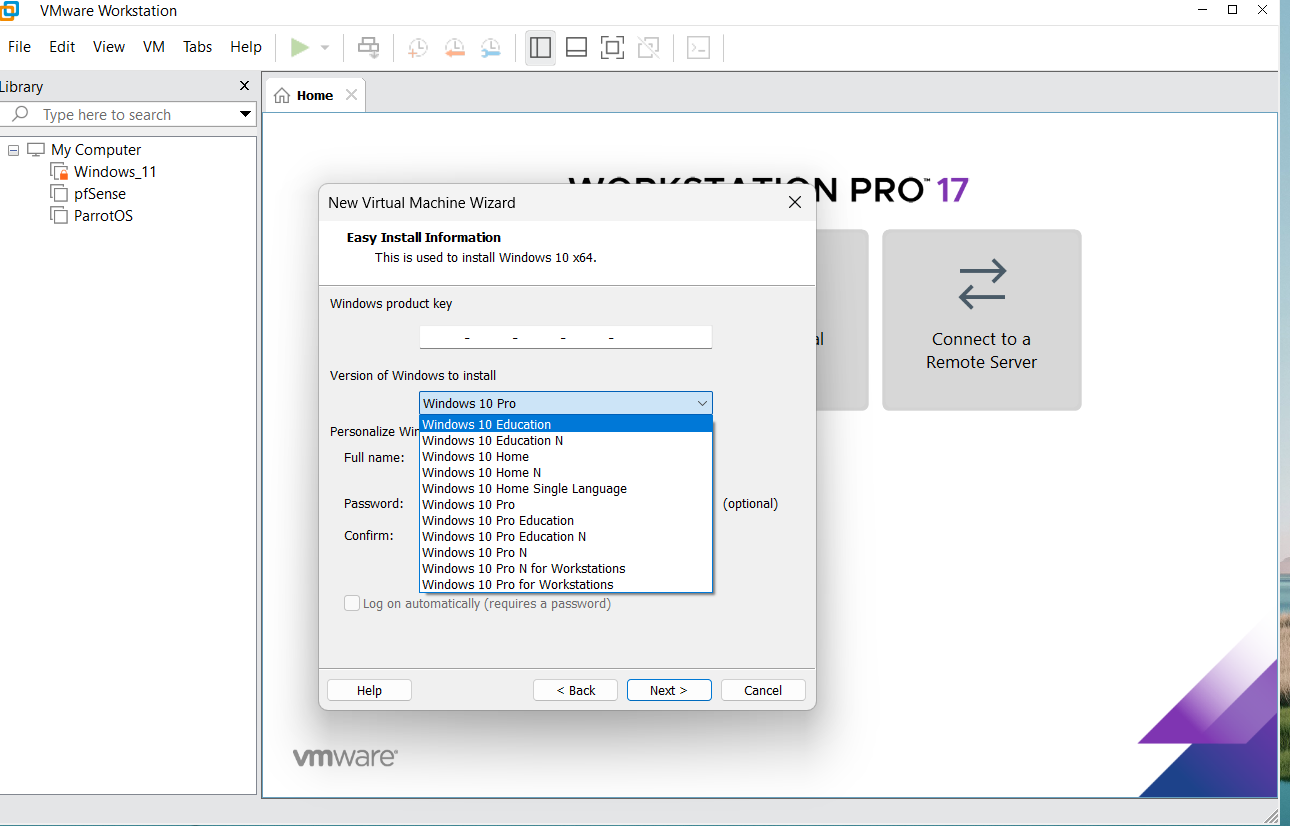The image size is (1290, 826).
Task: Open the Tabs menu
Action: click(198, 47)
